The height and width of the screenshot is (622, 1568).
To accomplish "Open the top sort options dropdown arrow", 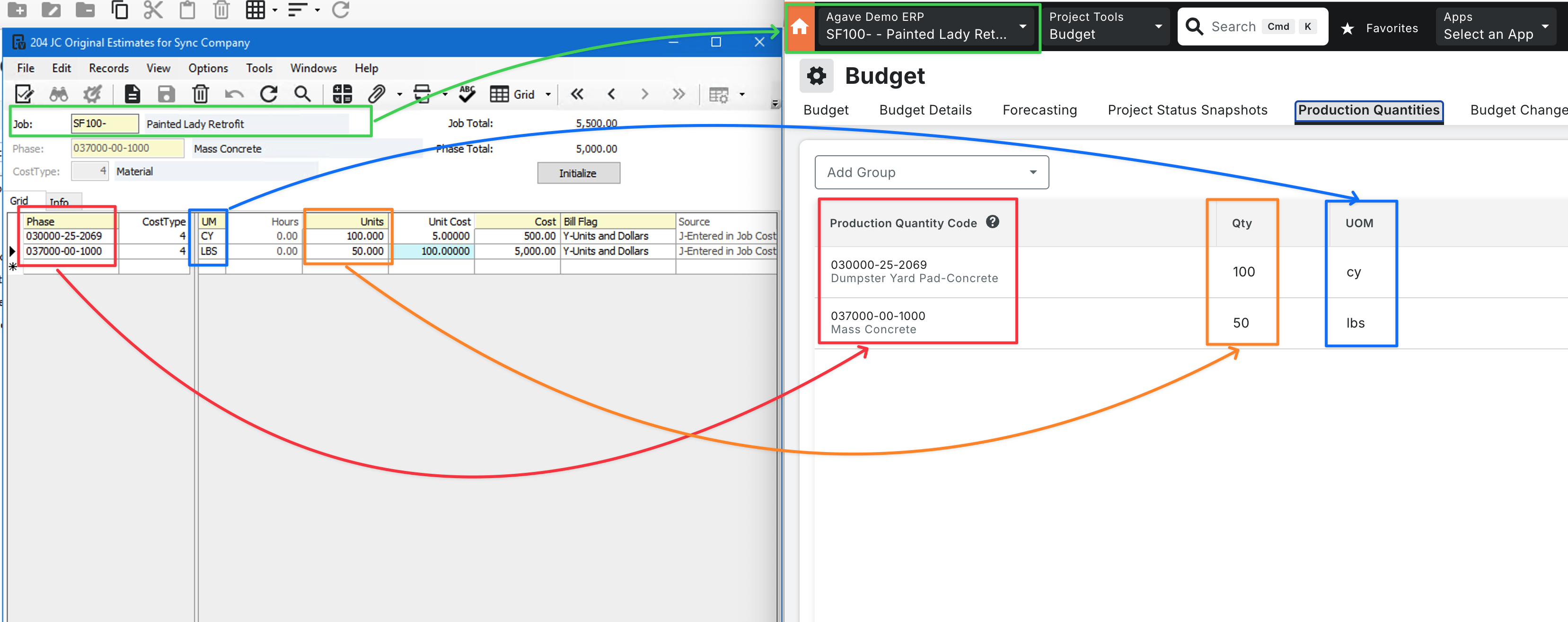I will (317, 10).
